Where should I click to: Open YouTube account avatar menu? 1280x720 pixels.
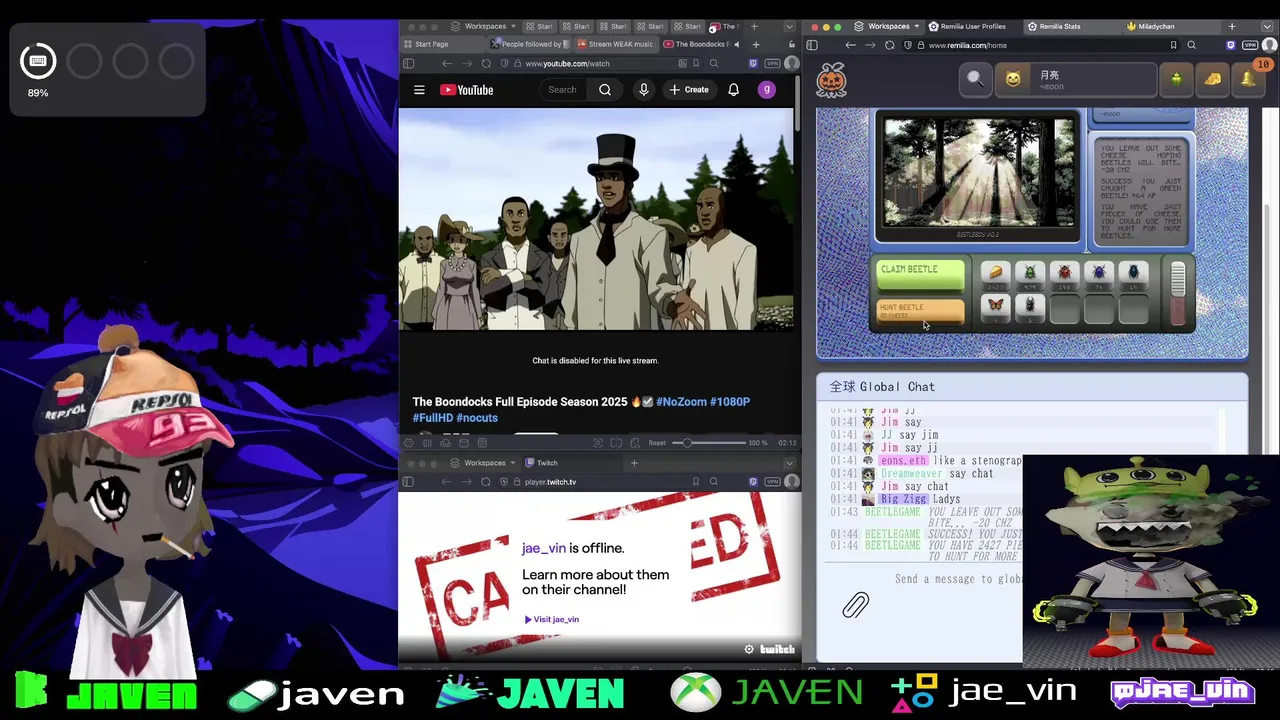click(766, 90)
